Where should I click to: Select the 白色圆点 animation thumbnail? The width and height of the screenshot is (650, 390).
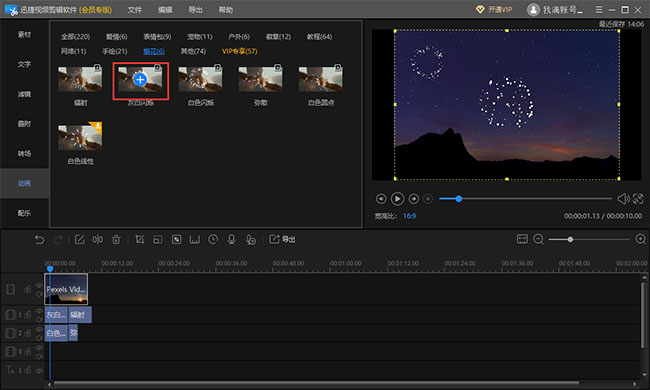[x=321, y=79]
